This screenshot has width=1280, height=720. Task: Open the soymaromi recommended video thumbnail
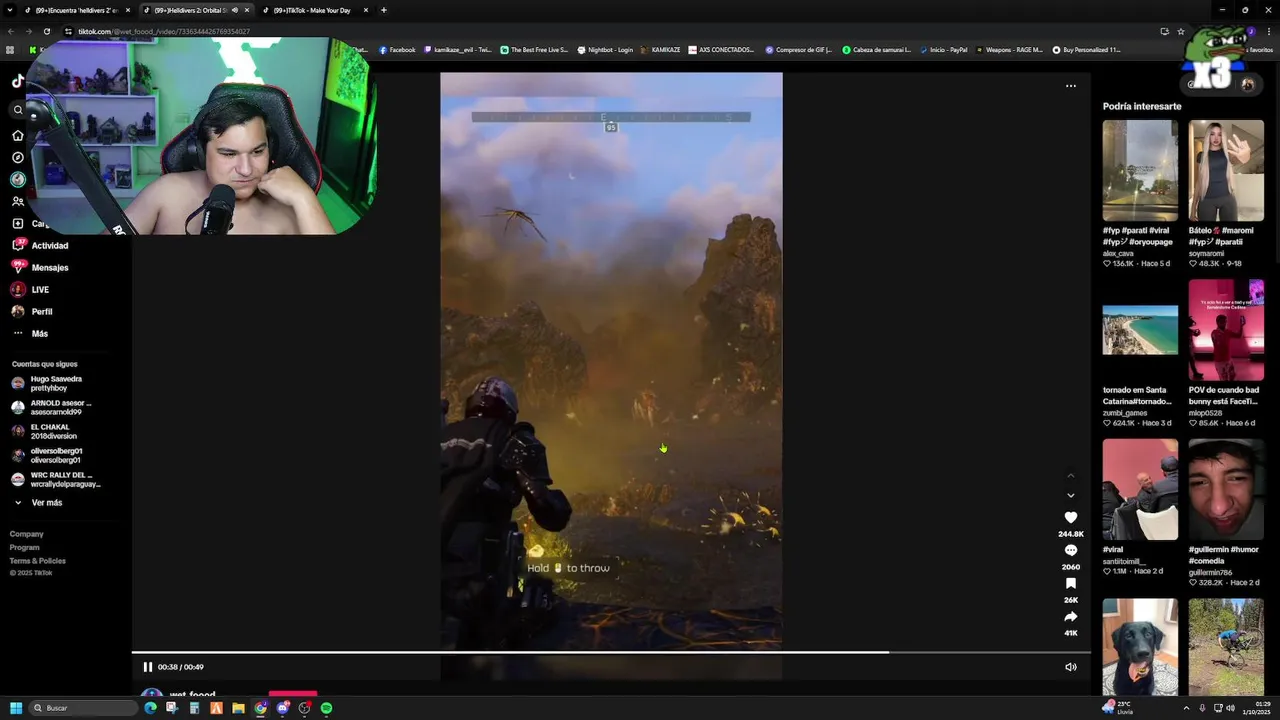1226,170
